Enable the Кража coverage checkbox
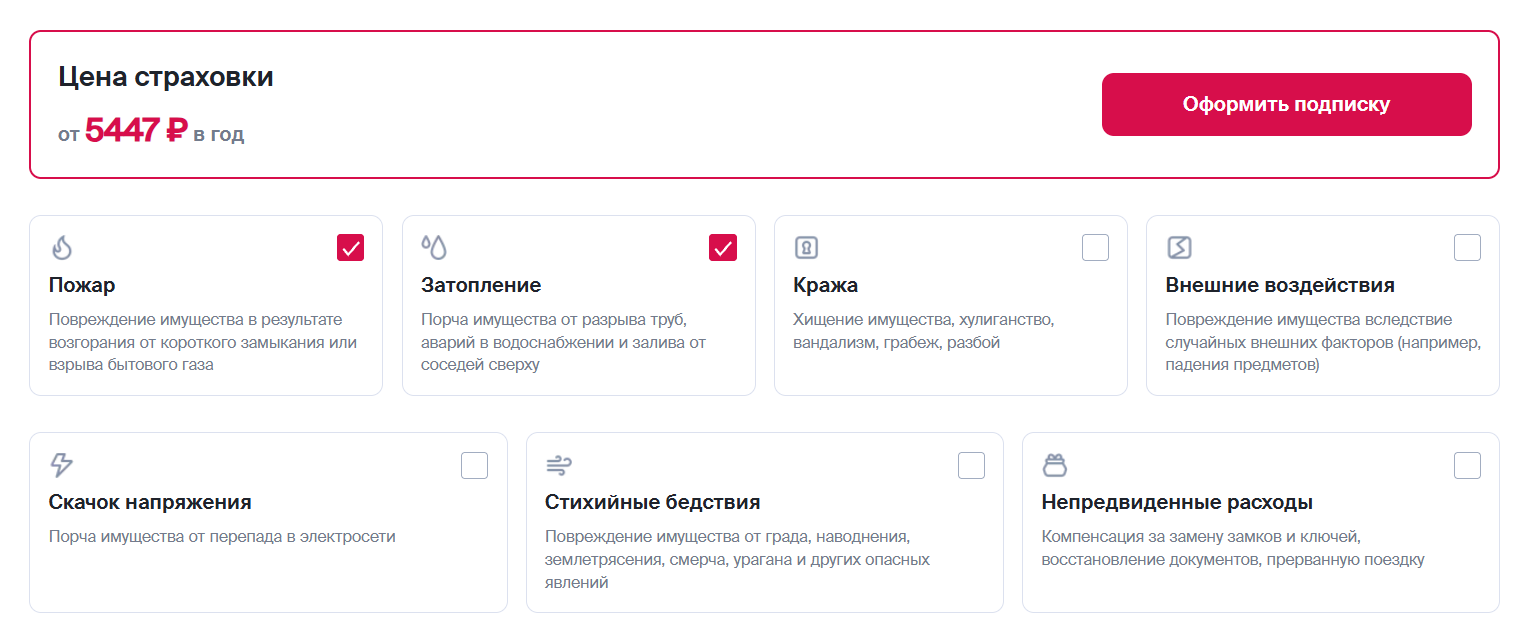 tap(1095, 247)
